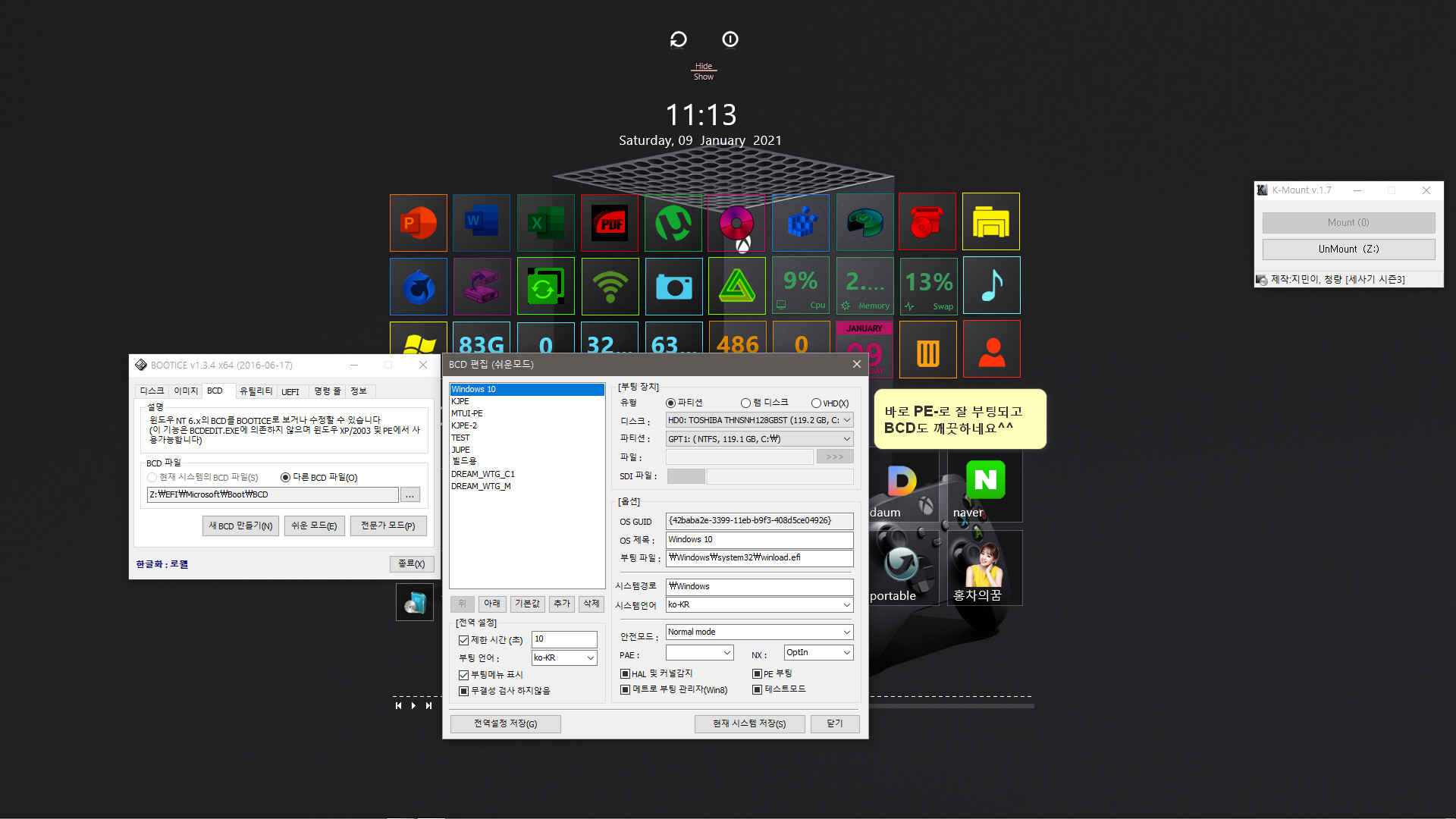Open the red camera recorder tile

click(x=927, y=222)
